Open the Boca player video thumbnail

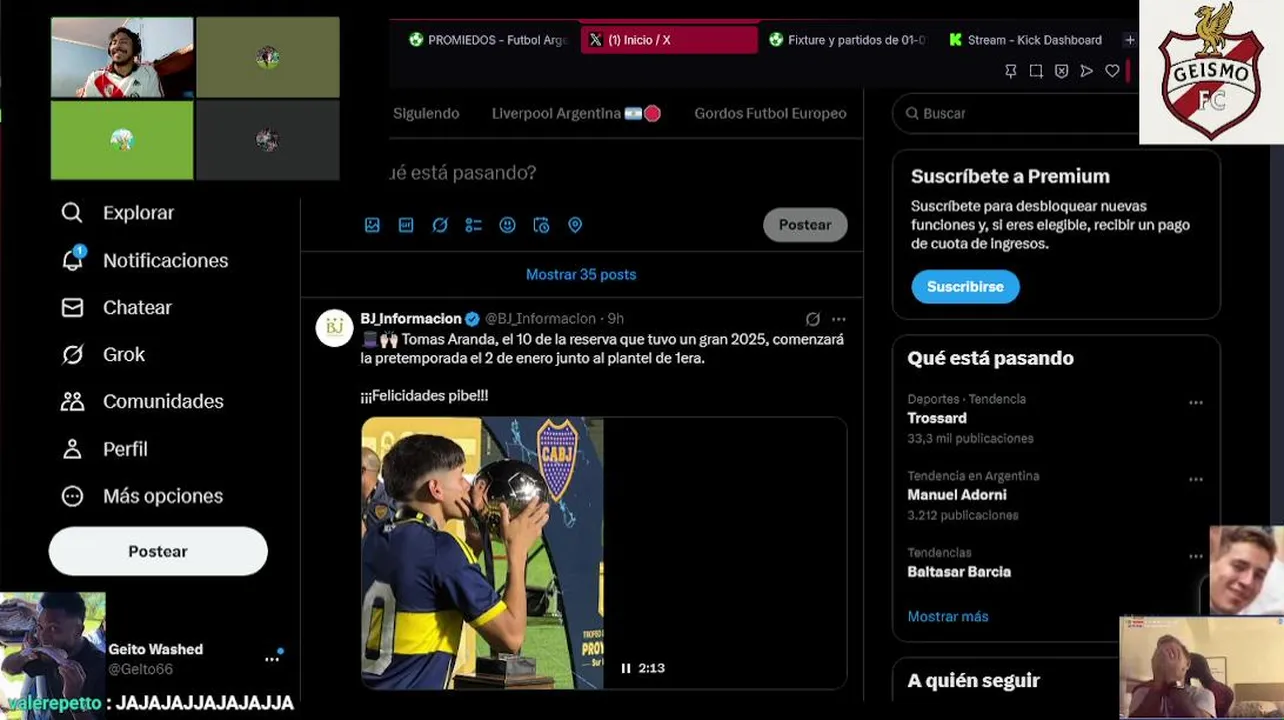604,553
